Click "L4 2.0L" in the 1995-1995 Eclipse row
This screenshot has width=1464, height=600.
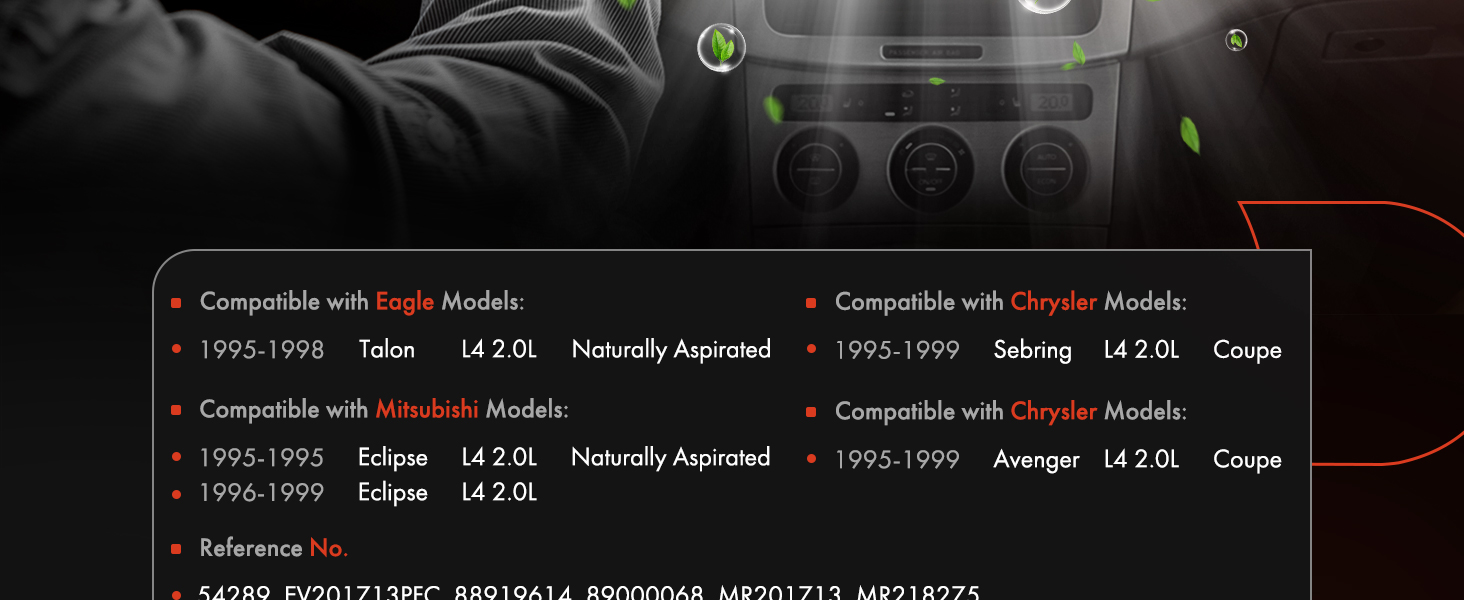tap(499, 457)
